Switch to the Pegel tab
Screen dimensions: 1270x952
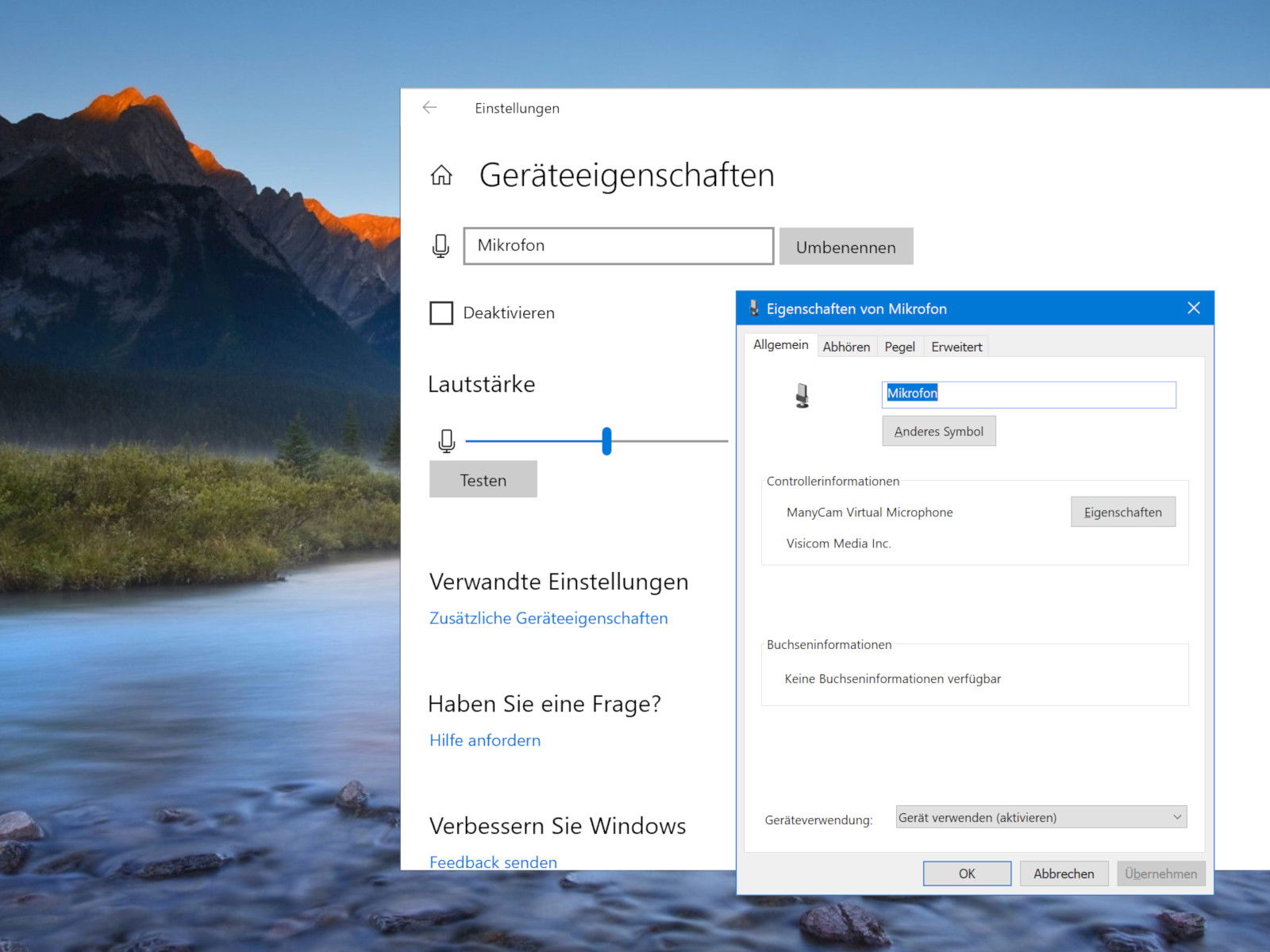(899, 347)
